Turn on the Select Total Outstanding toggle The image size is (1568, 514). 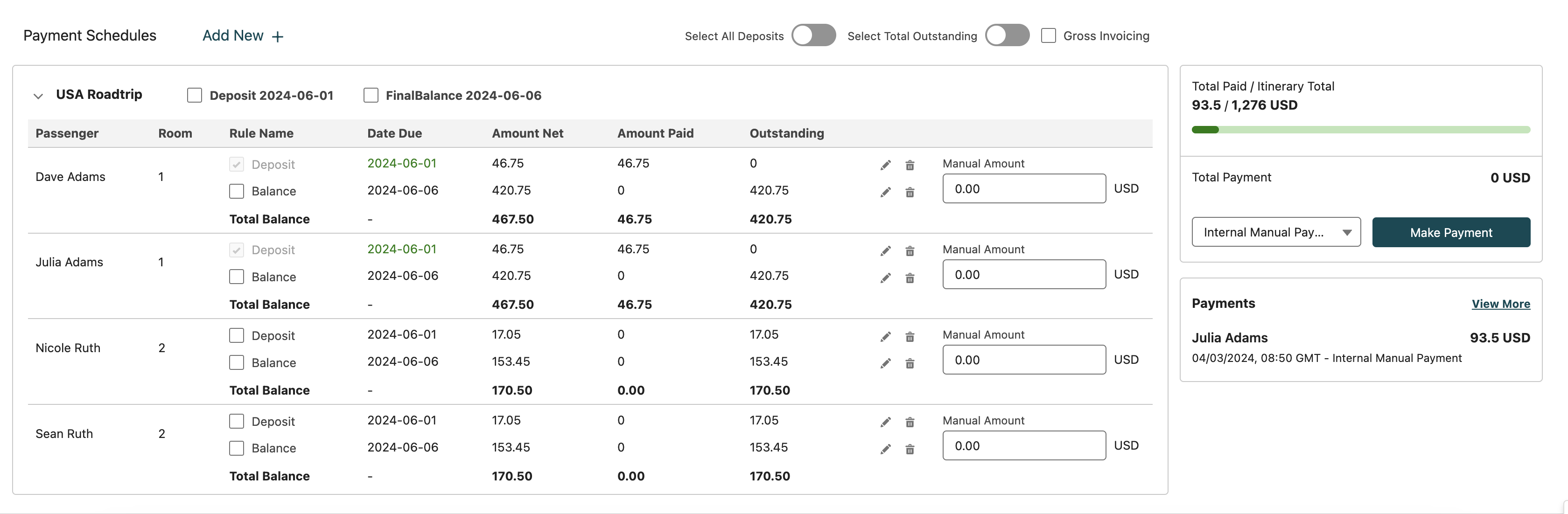[1007, 35]
